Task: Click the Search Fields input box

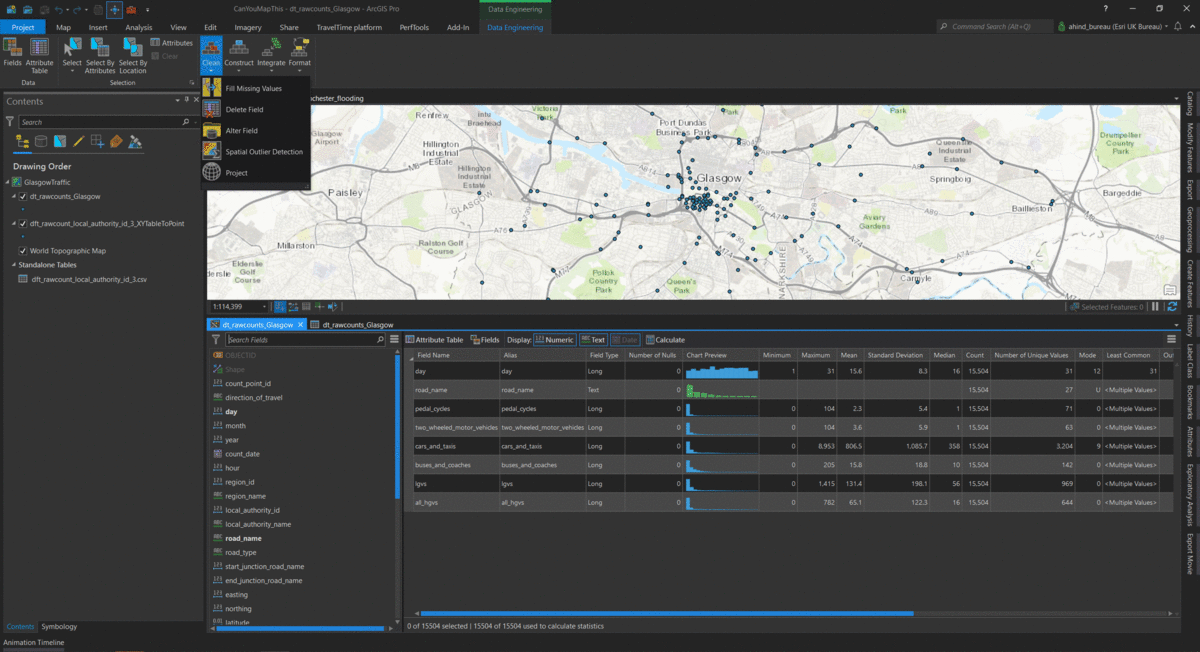Action: pos(305,340)
